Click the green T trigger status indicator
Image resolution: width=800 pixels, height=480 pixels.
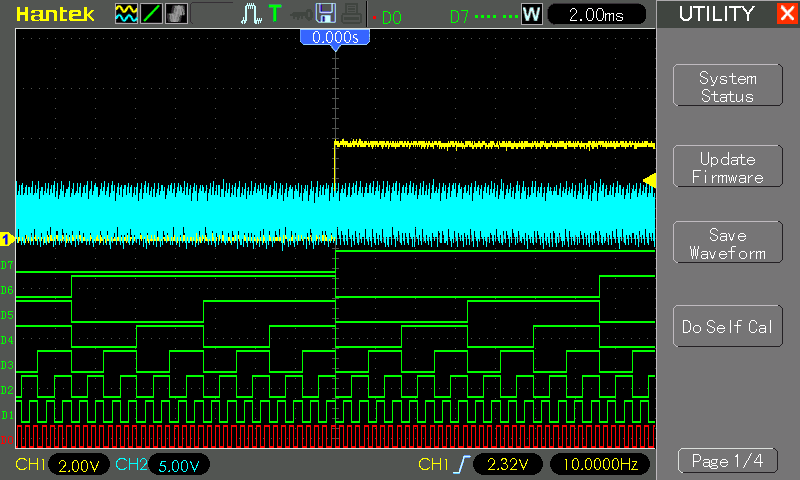pyautogui.click(x=275, y=13)
